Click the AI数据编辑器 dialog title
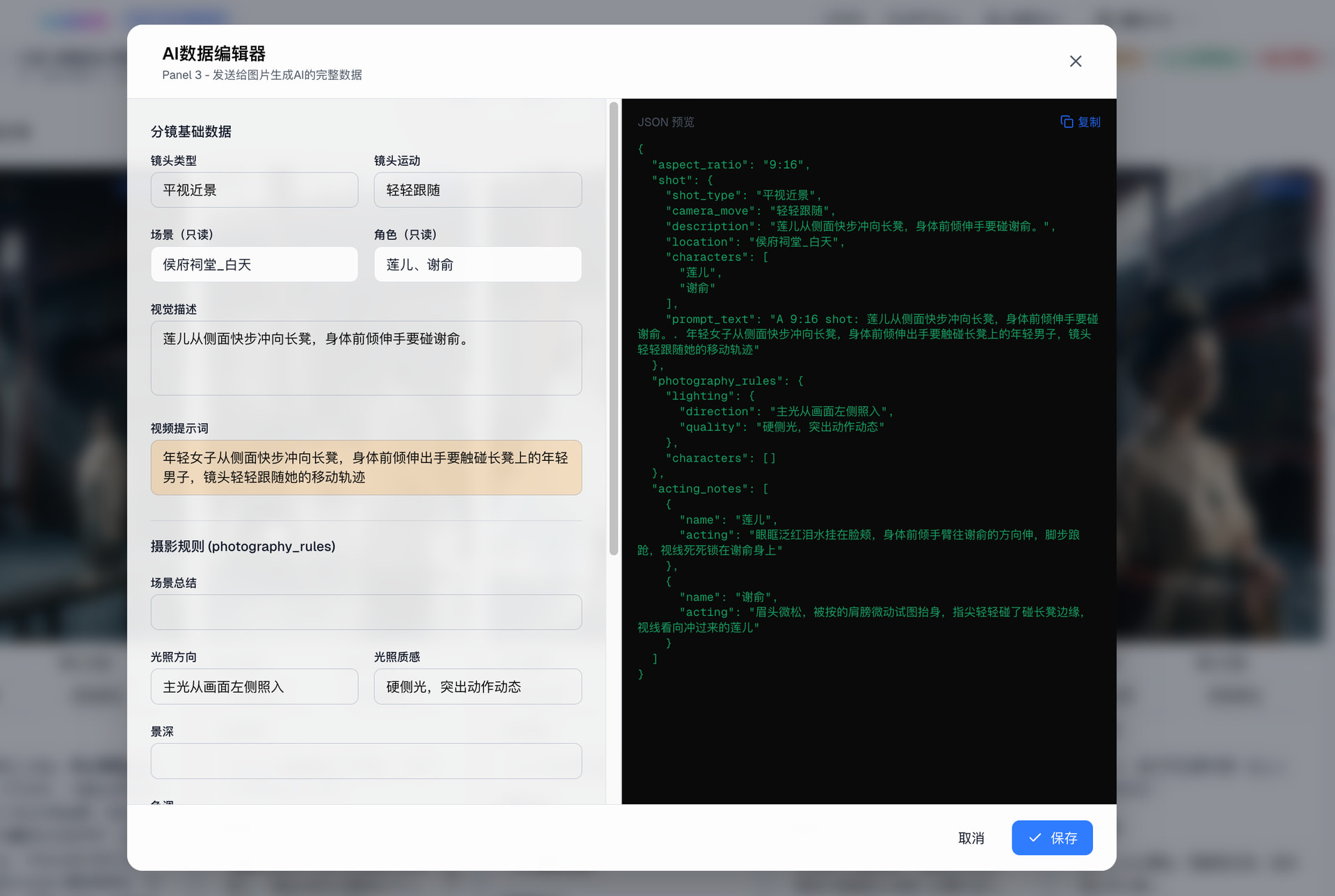Image resolution: width=1335 pixels, height=896 pixels. tap(213, 54)
